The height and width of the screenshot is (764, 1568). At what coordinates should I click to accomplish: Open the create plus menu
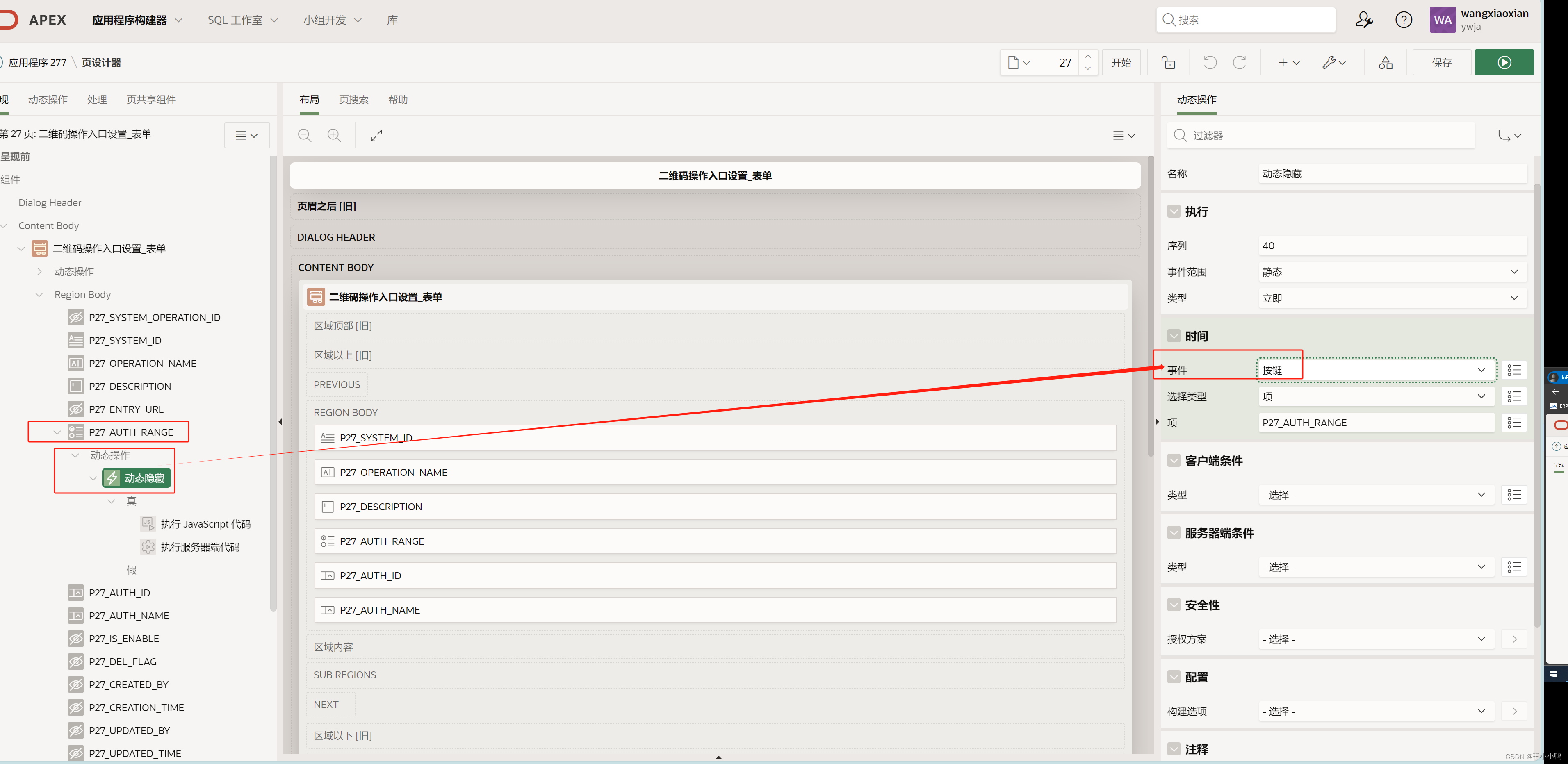coord(1289,63)
